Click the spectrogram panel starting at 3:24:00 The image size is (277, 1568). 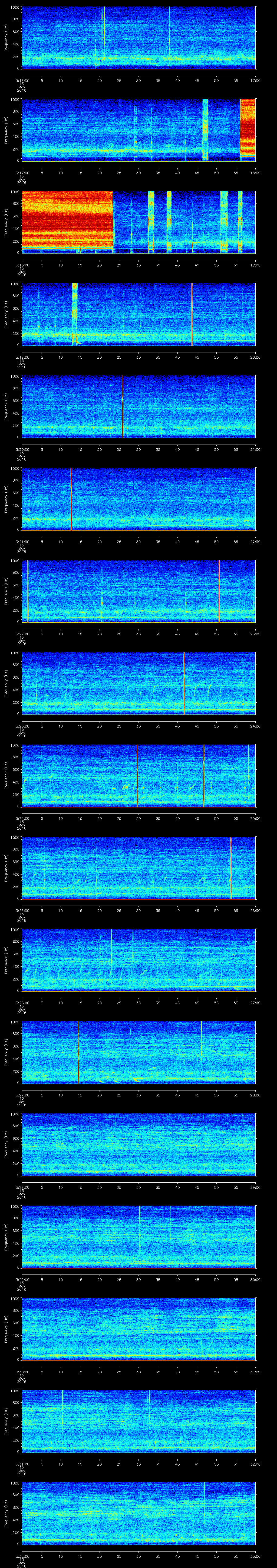click(139, 775)
